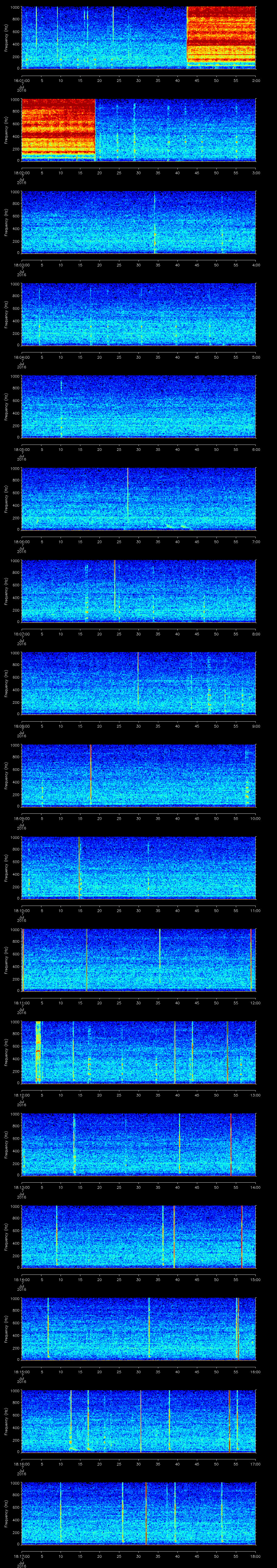Open the spectrogram panel starting at 18:15:00
The height and width of the screenshot is (1568, 277).
coord(138,1328)
